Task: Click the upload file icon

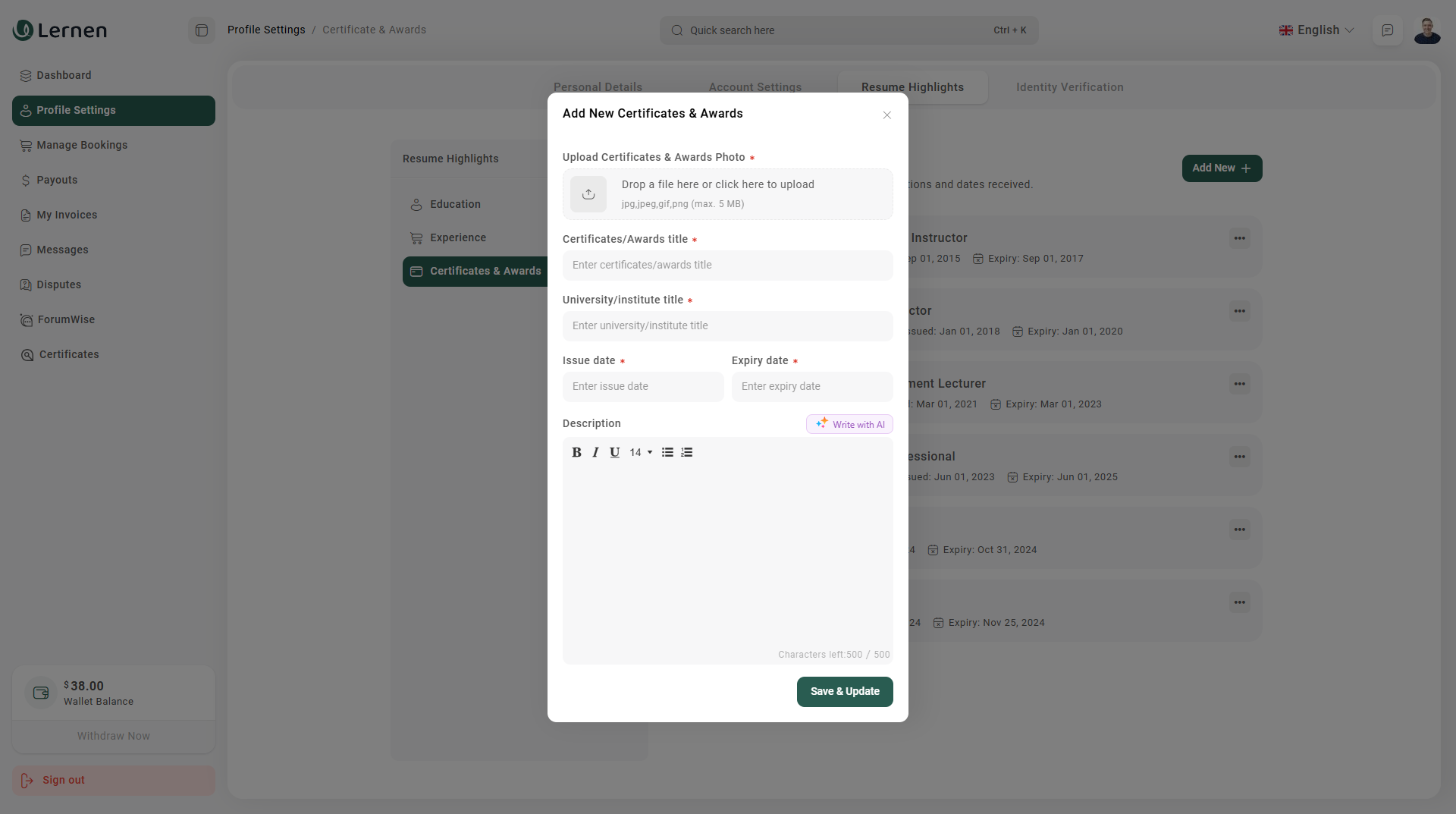Action: pyautogui.click(x=588, y=194)
